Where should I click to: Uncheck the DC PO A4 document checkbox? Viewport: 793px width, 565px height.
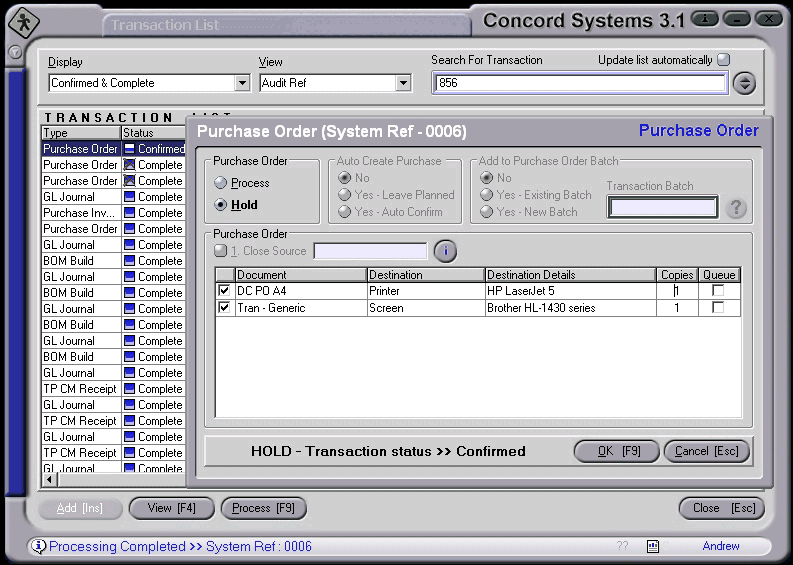click(224, 291)
